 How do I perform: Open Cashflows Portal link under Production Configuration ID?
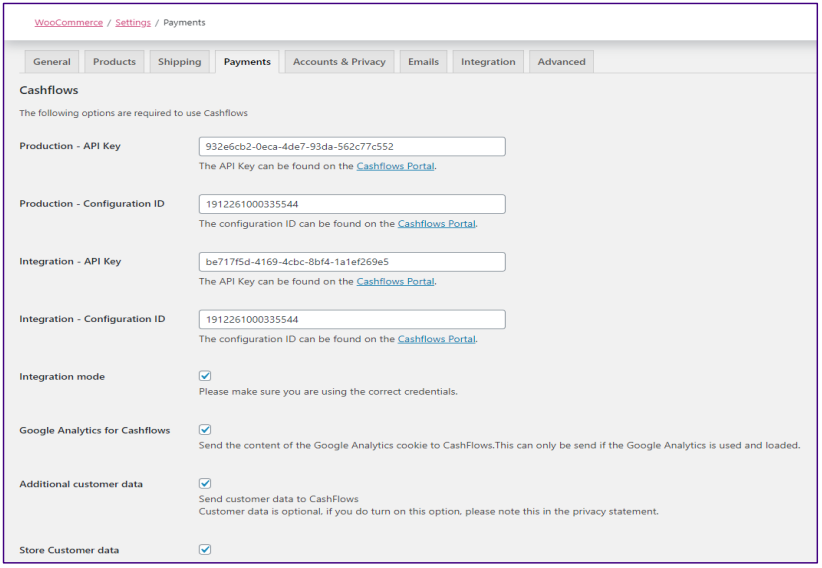(436, 224)
